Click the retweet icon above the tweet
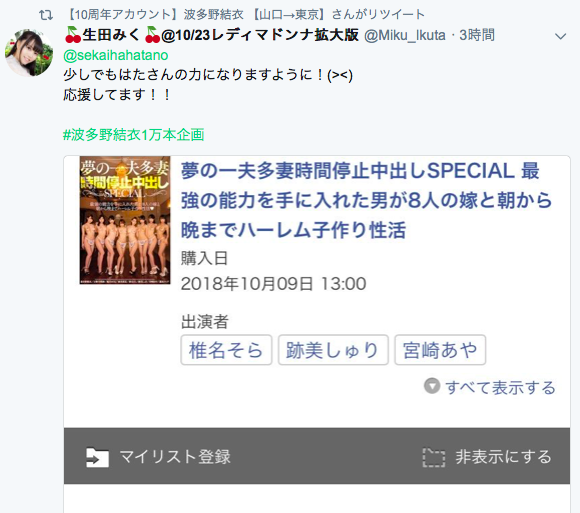Screen dimensions: 580x513 pyautogui.click(x=46, y=15)
